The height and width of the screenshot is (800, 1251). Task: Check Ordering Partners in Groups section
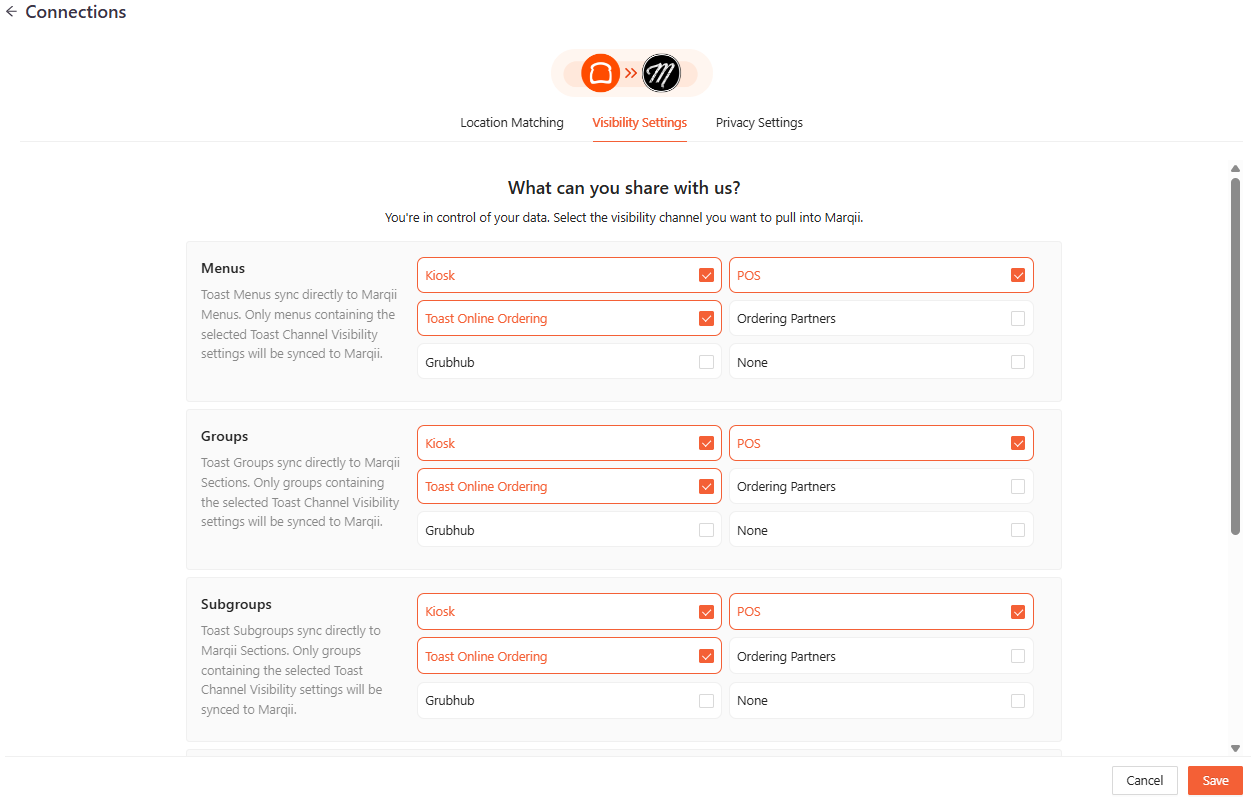click(1018, 487)
